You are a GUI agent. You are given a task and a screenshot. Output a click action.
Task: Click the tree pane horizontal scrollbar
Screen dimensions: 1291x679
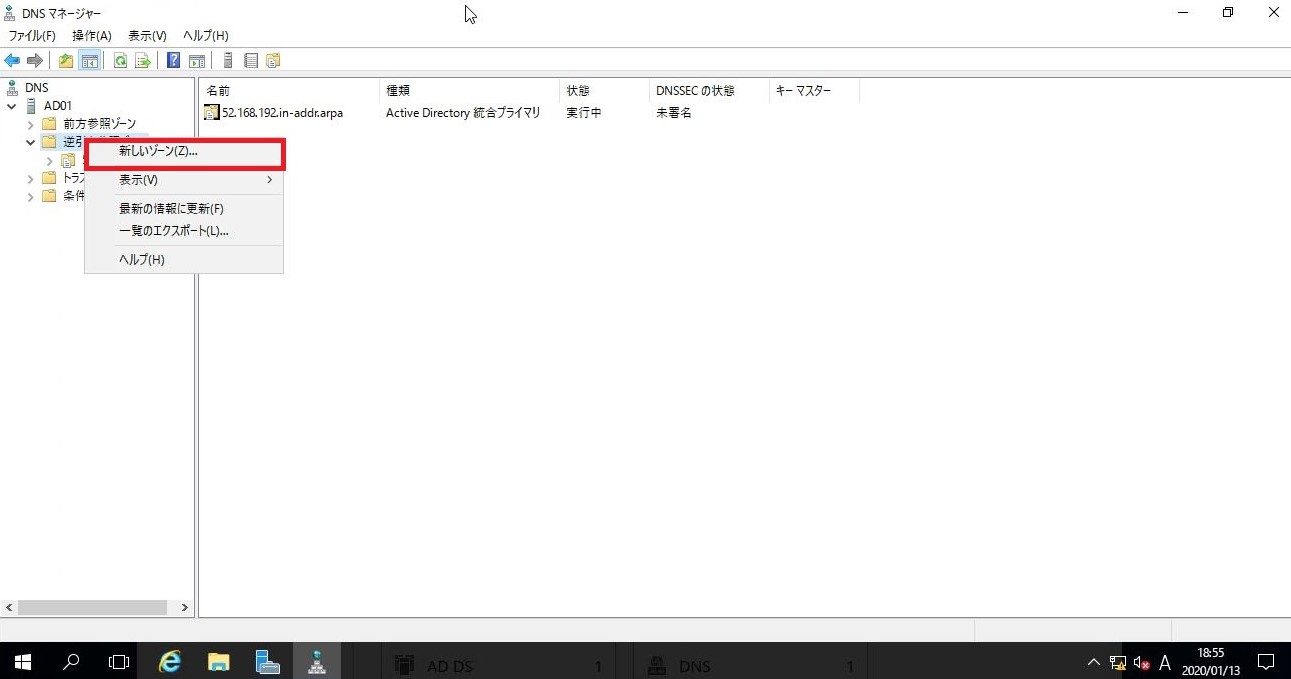pyautogui.click(x=92, y=607)
